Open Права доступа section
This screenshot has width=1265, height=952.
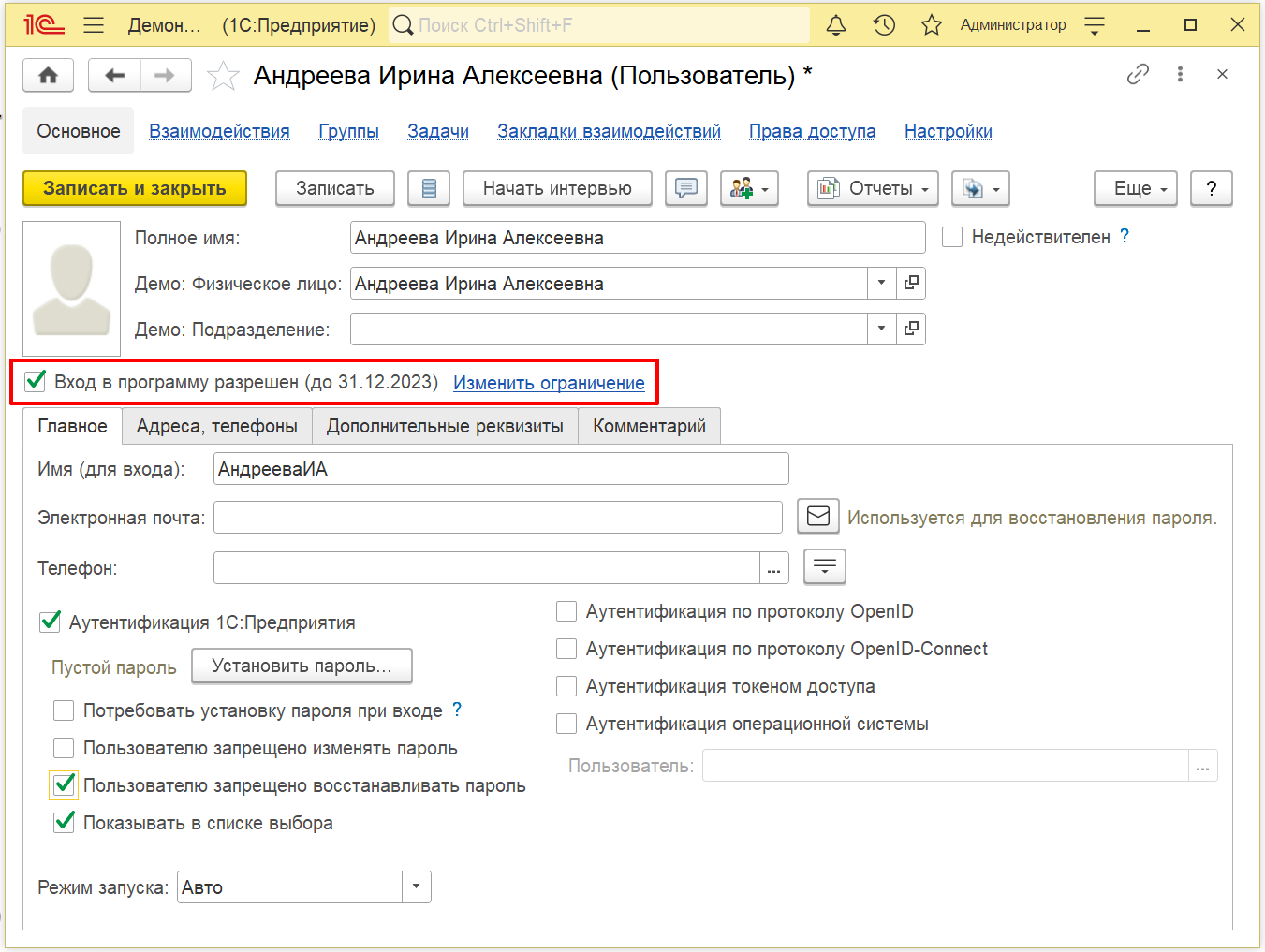[812, 131]
